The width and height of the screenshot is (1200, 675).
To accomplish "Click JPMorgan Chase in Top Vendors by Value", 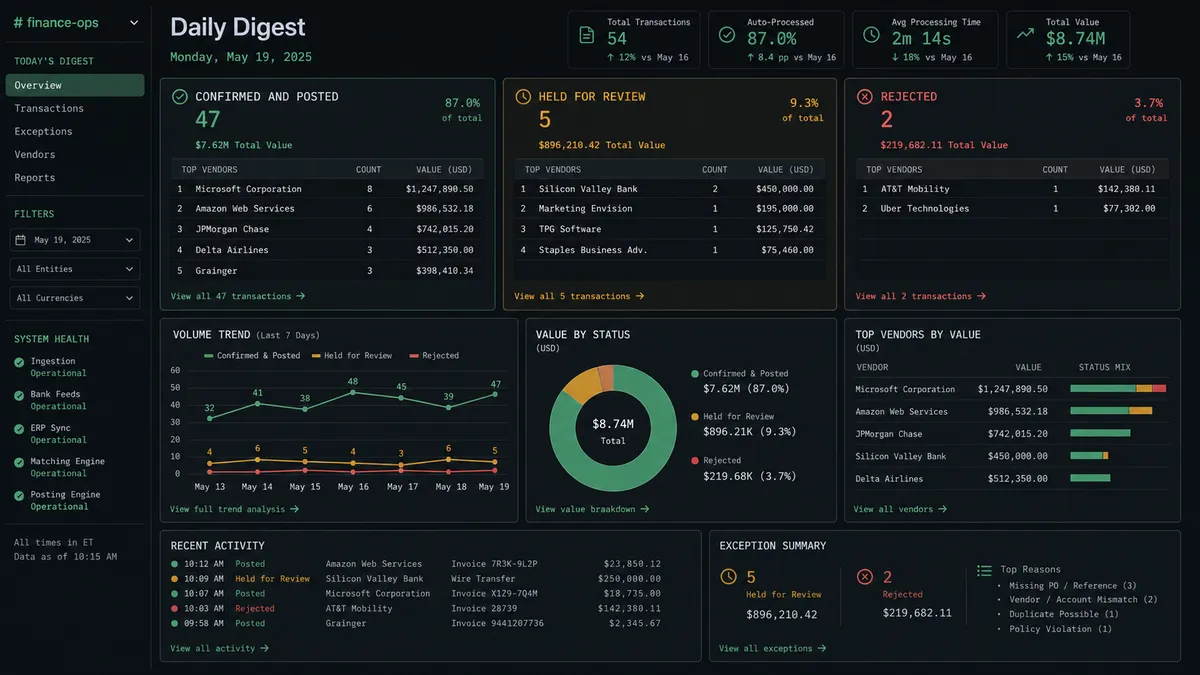I will (889, 434).
